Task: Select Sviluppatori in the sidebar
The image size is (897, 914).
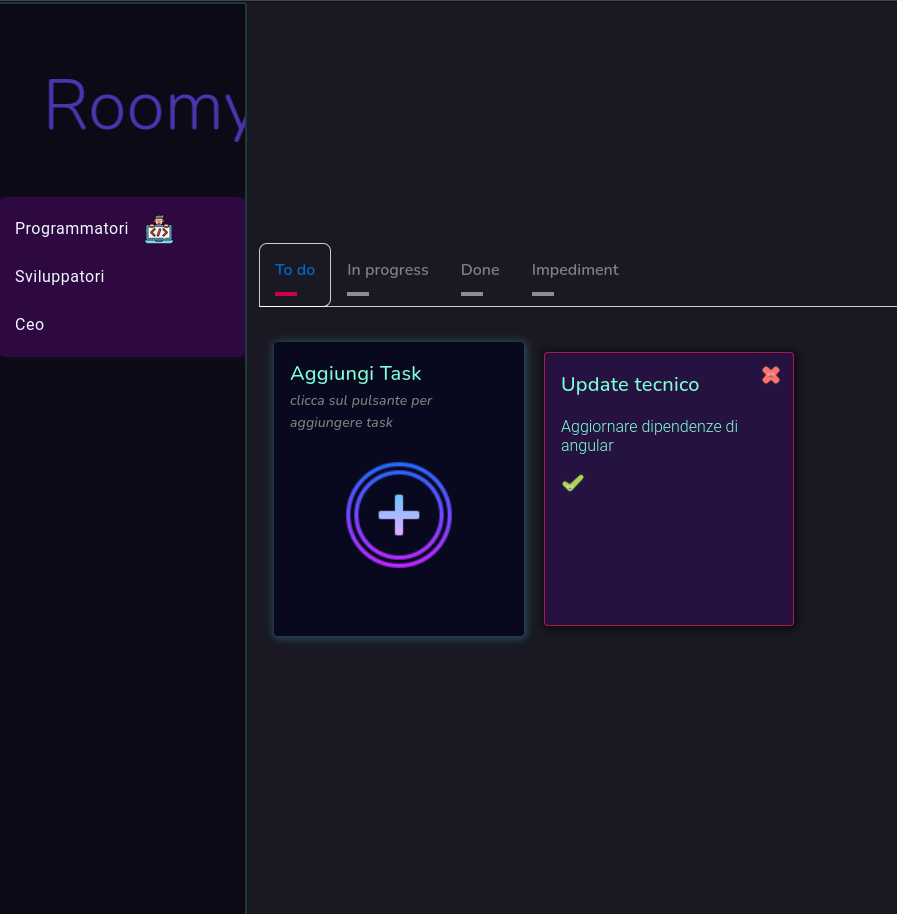Action: pyautogui.click(x=59, y=276)
